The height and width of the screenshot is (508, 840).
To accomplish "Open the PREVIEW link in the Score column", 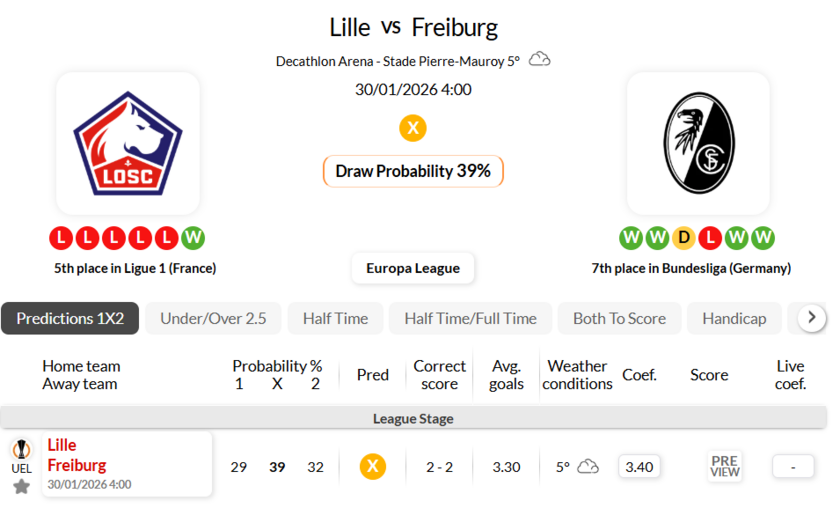I will click(x=725, y=466).
